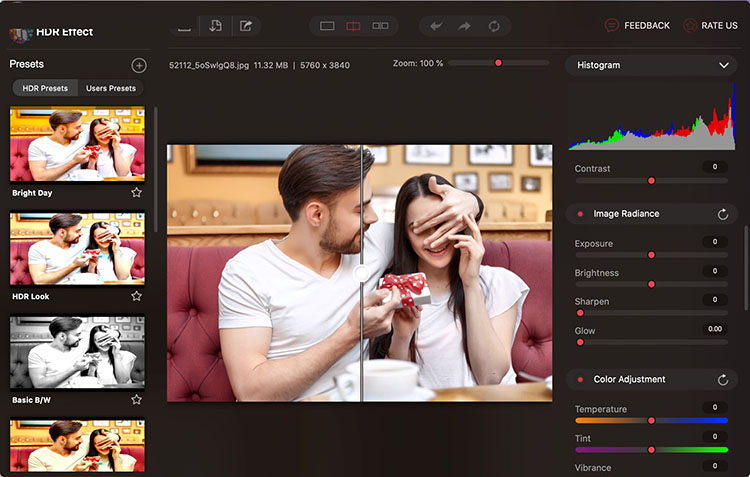Apply the Basic B/W preset thumbnail
The image size is (750, 477).
coord(77,352)
